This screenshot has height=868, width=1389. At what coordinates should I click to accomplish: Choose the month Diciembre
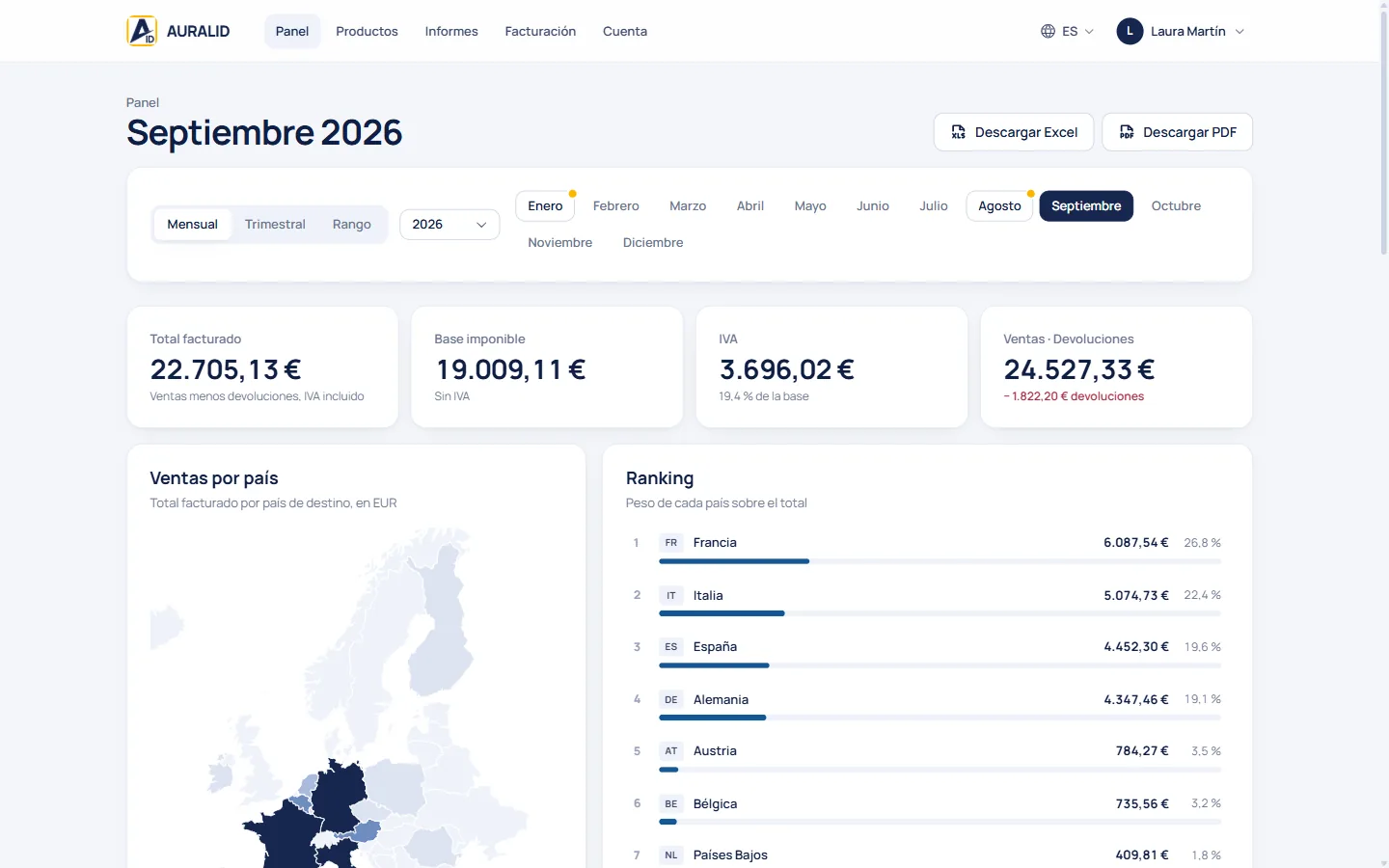[x=653, y=243]
